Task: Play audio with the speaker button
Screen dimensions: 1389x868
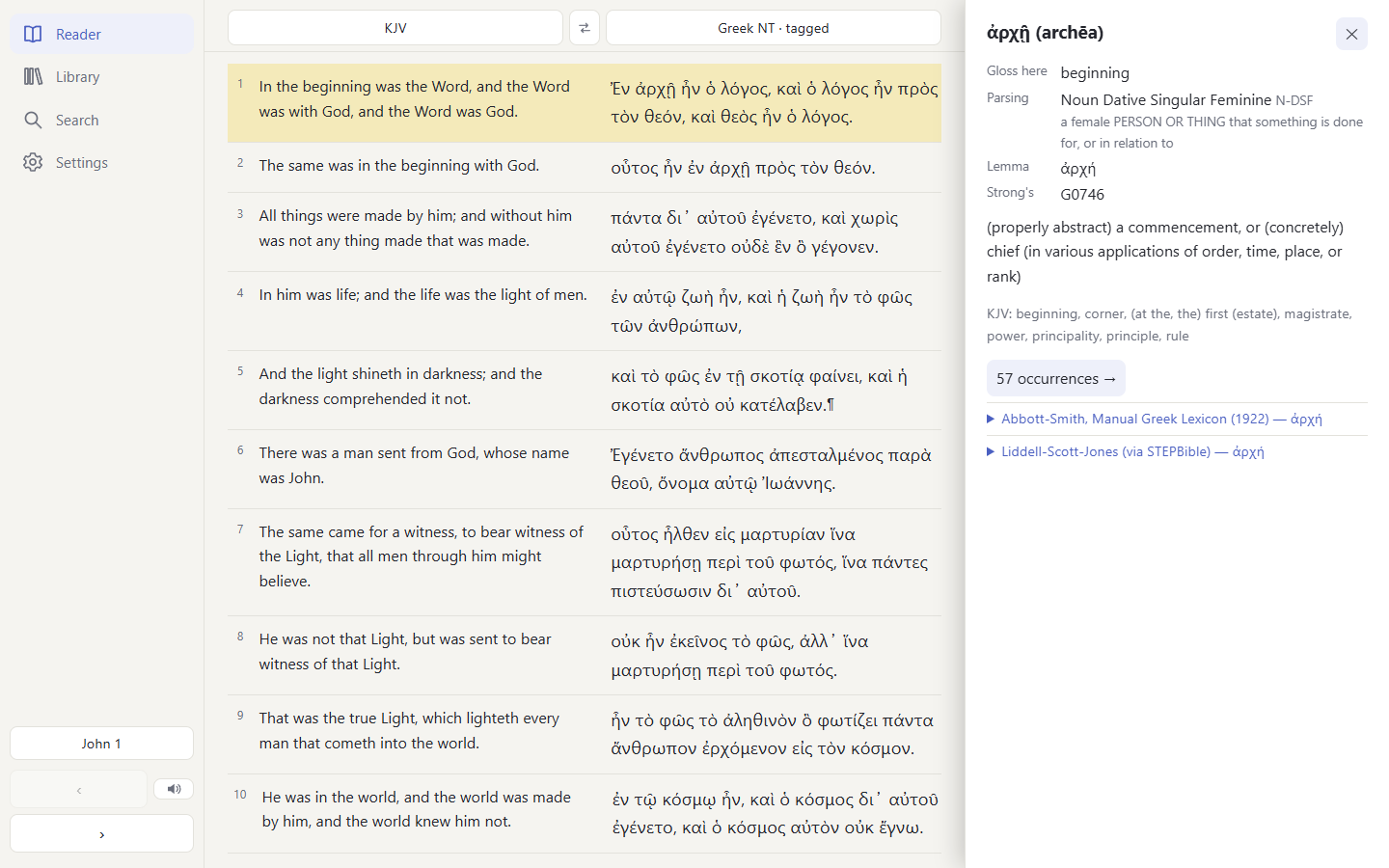Action: click(174, 789)
